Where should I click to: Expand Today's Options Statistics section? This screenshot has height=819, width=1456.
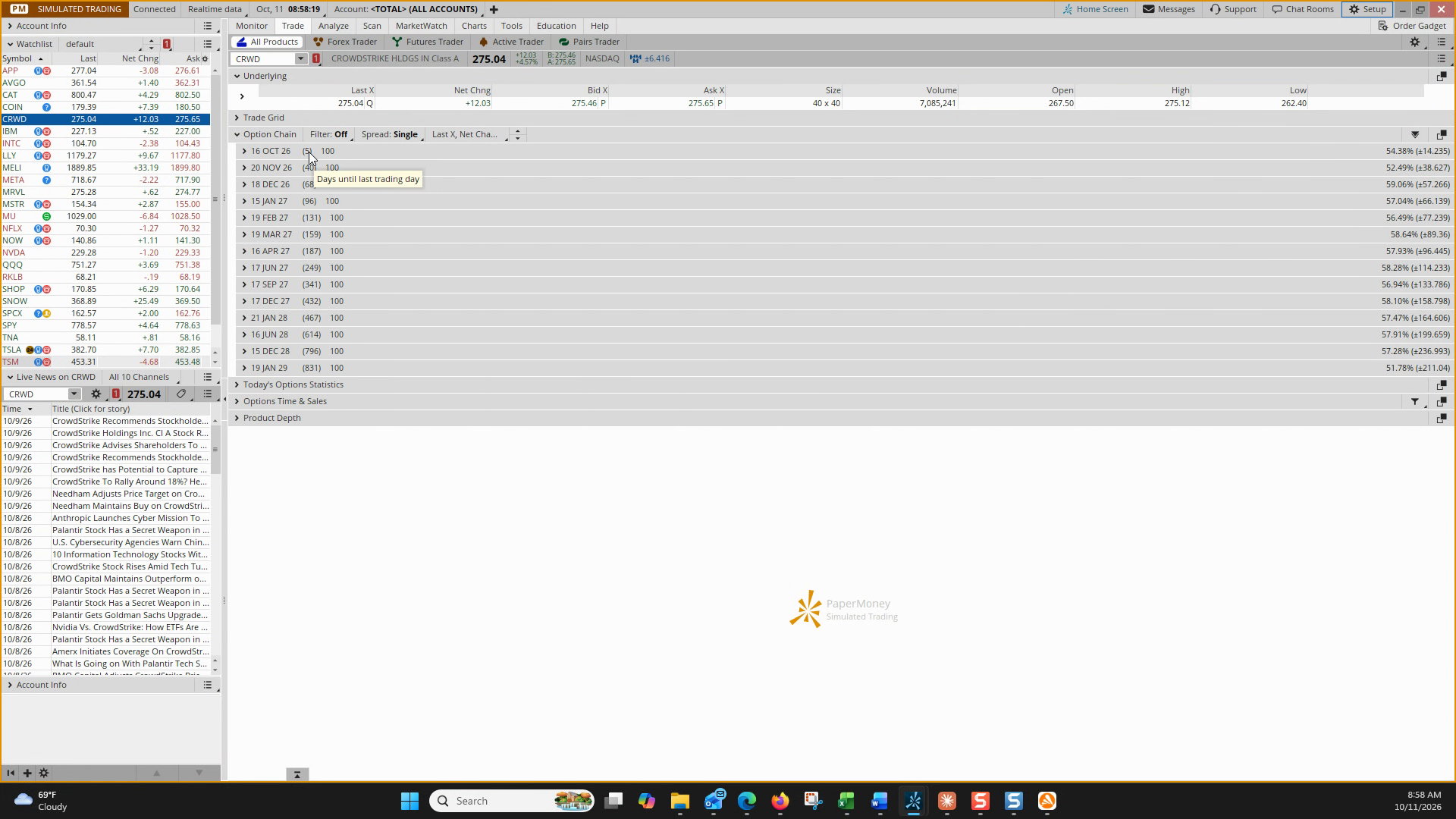pos(237,385)
